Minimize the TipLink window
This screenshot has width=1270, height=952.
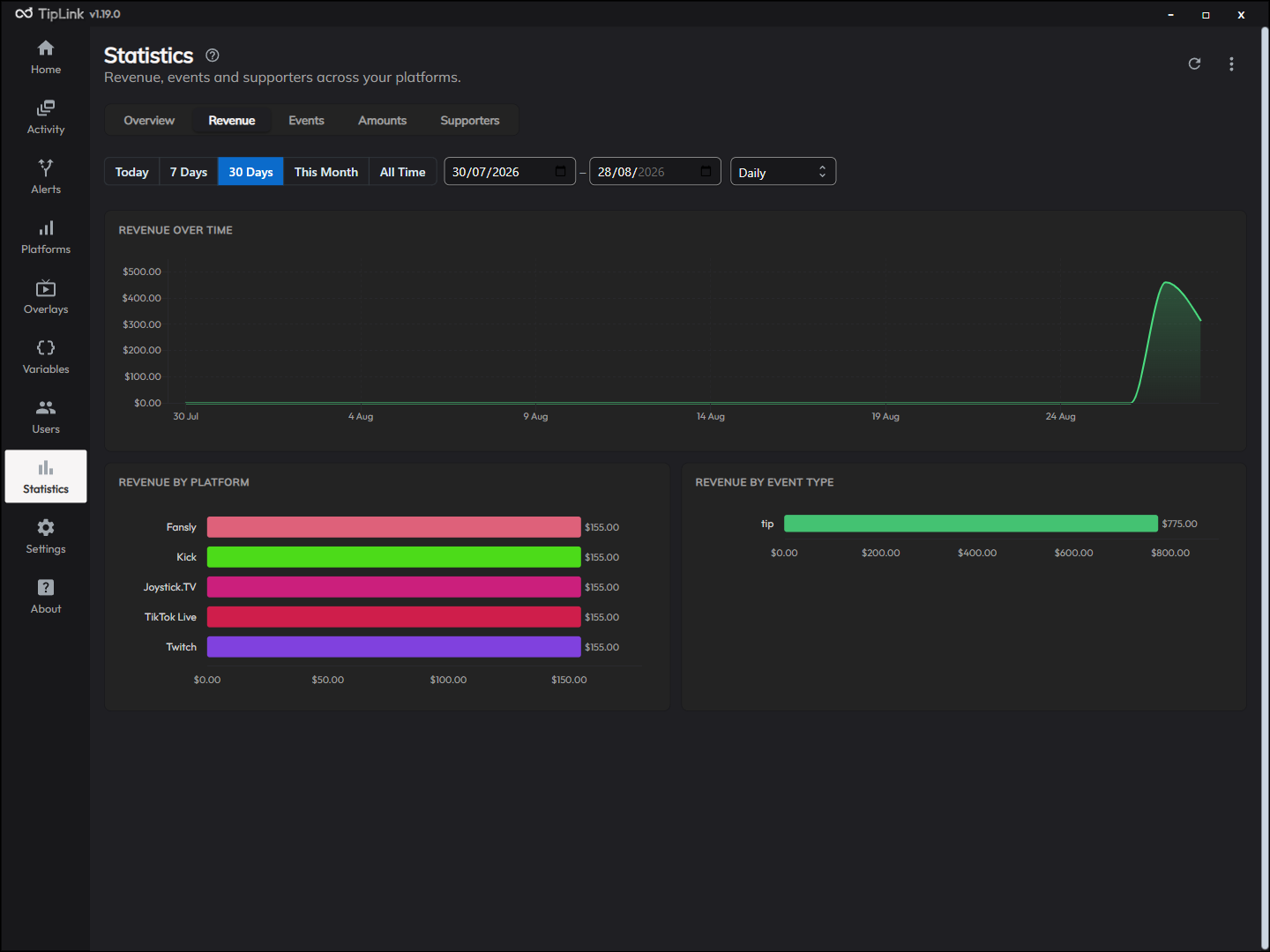pyautogui.click(x=1170, y=14)
